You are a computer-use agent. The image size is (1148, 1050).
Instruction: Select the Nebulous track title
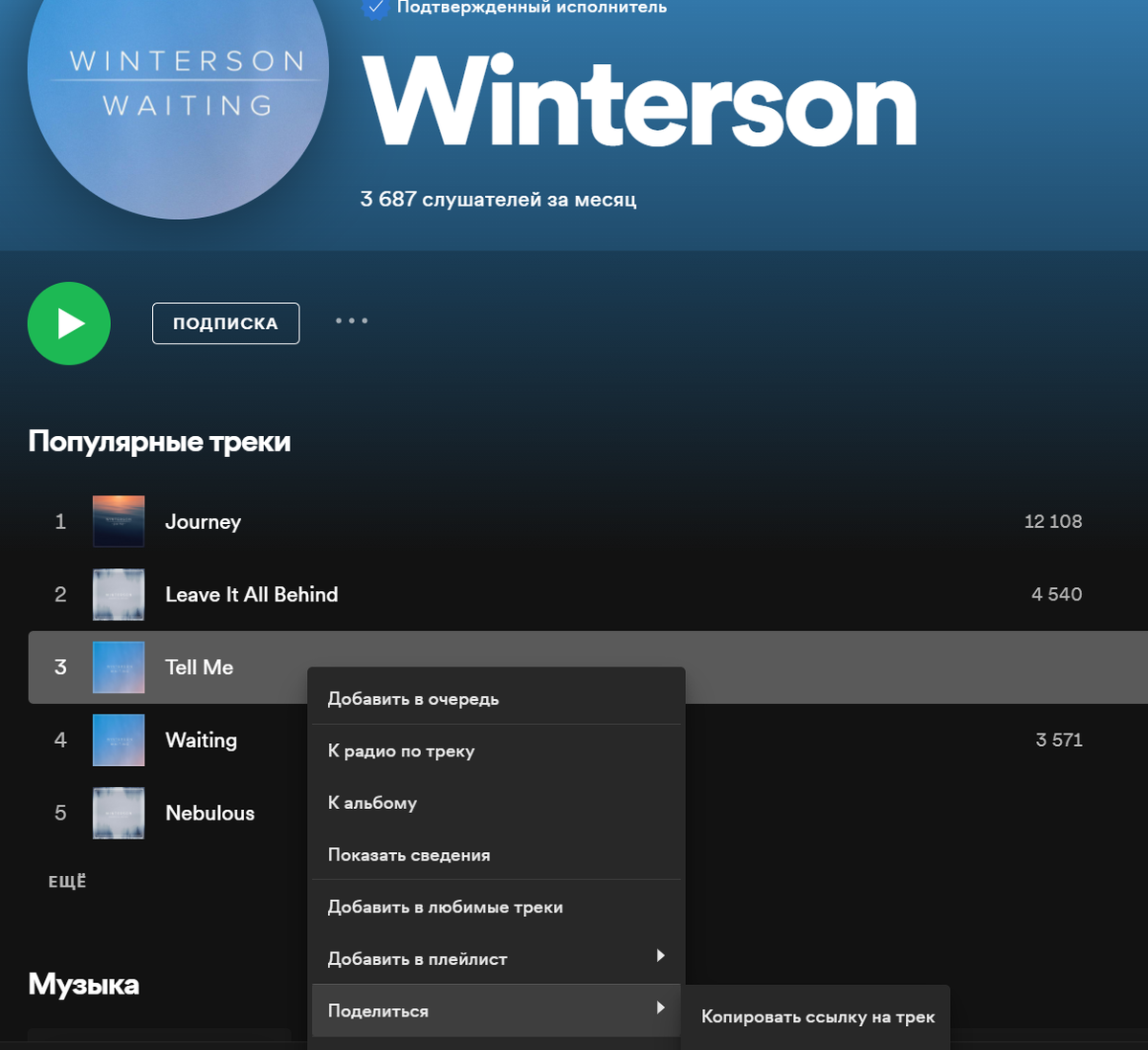tap(210, 813)
